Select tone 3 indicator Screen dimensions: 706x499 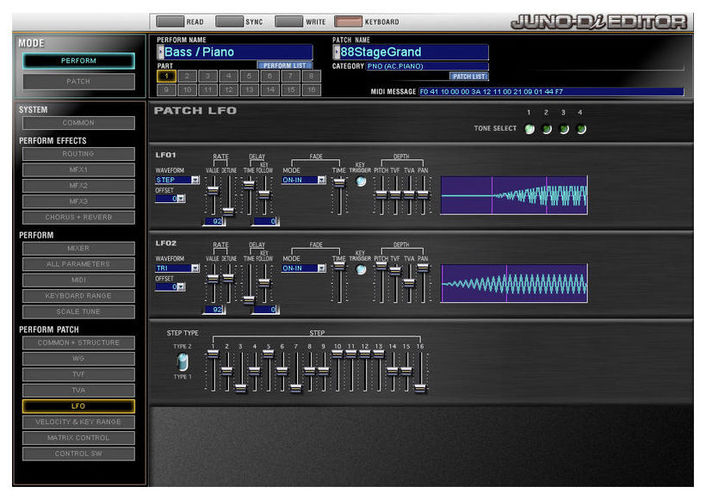564,129
